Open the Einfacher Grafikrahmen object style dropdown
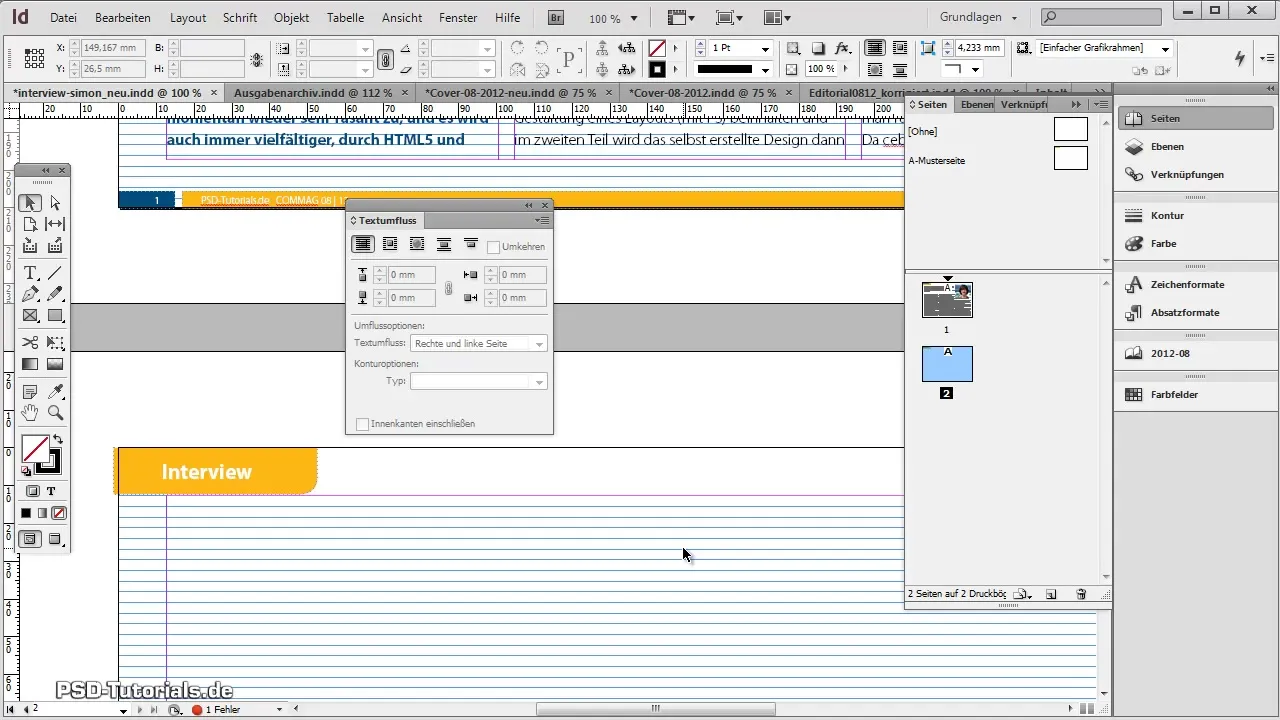Screen dimensions: 1280x720 tap(1166, 48)
